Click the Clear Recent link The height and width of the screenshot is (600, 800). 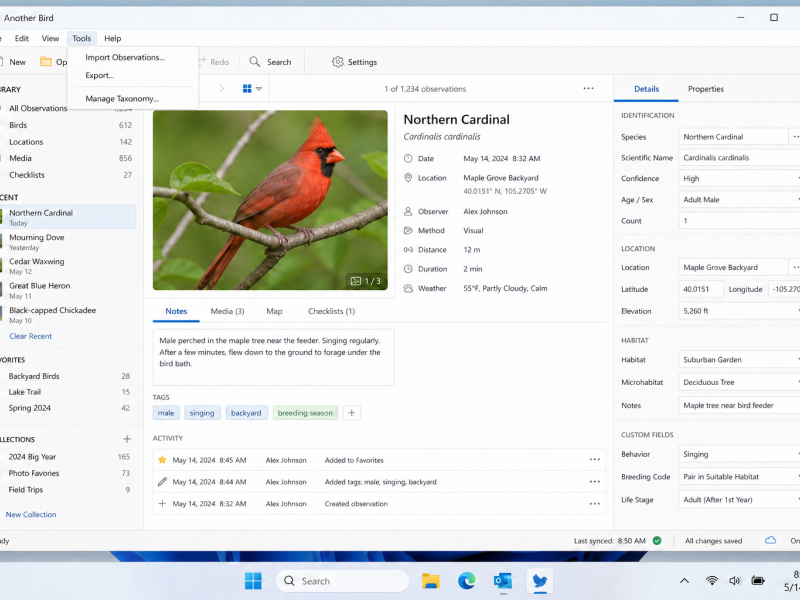point(31,336)
